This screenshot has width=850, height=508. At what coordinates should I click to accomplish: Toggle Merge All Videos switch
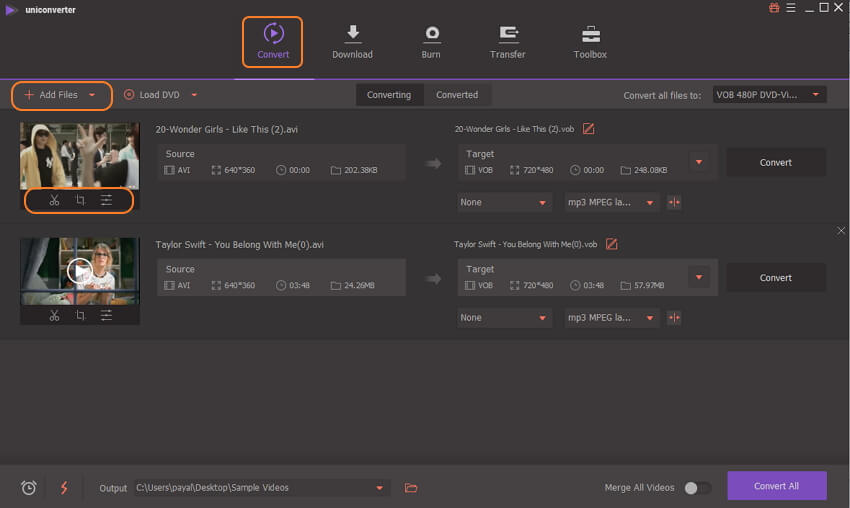point(698,488)
